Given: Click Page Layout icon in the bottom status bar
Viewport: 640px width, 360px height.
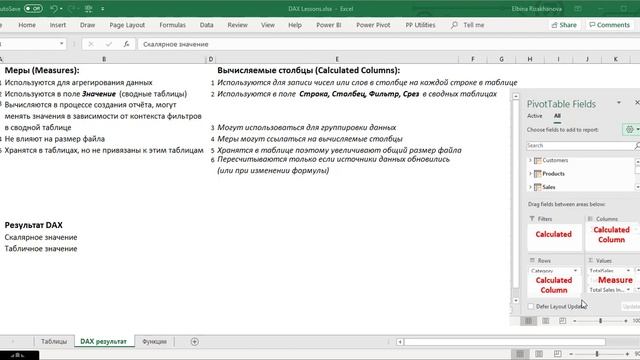Looking at the screenshot, I should [539, 353].
